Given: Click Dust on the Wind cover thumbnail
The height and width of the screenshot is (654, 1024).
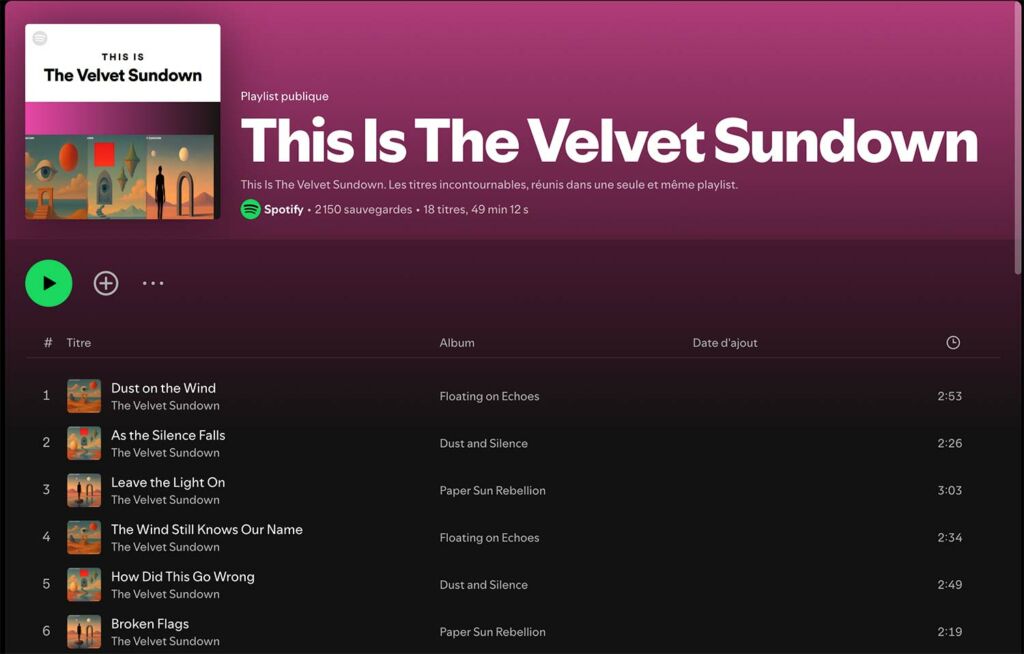Looking at the screenshot, I should [x=84, y=396].
